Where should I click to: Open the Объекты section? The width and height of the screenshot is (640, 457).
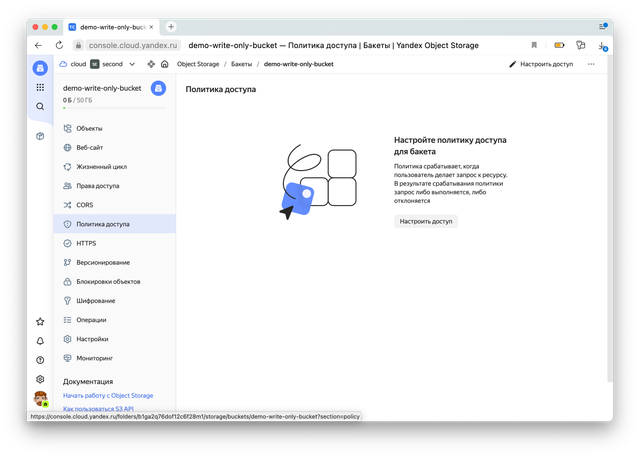coord(89,128)
